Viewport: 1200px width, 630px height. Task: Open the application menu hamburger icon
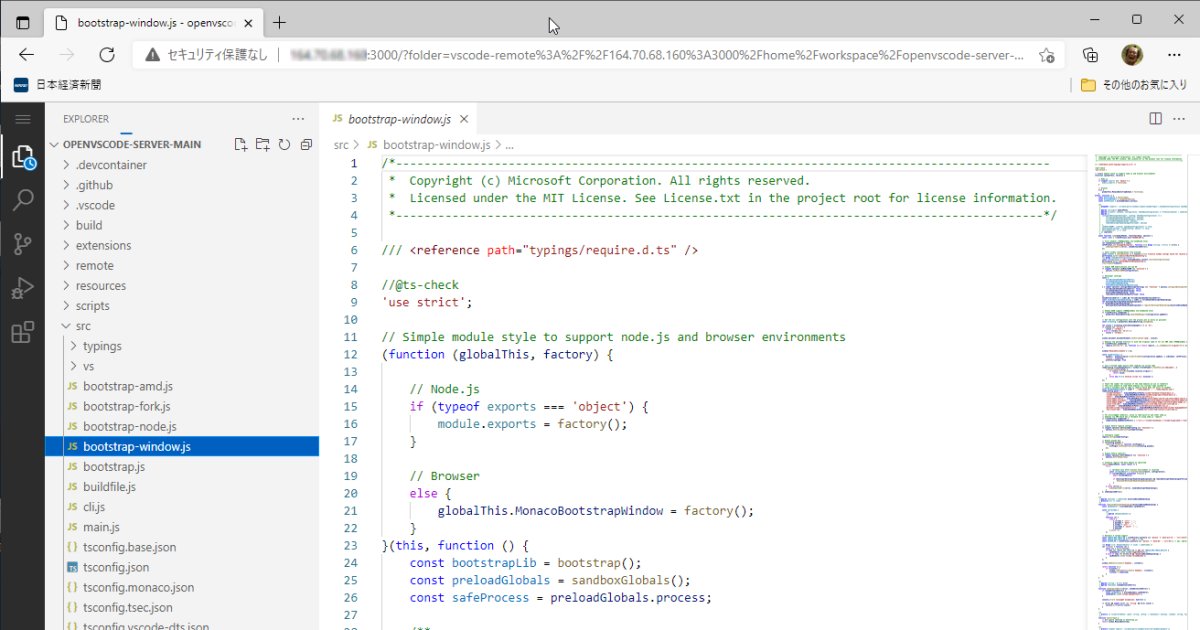(x=23, y=118)
